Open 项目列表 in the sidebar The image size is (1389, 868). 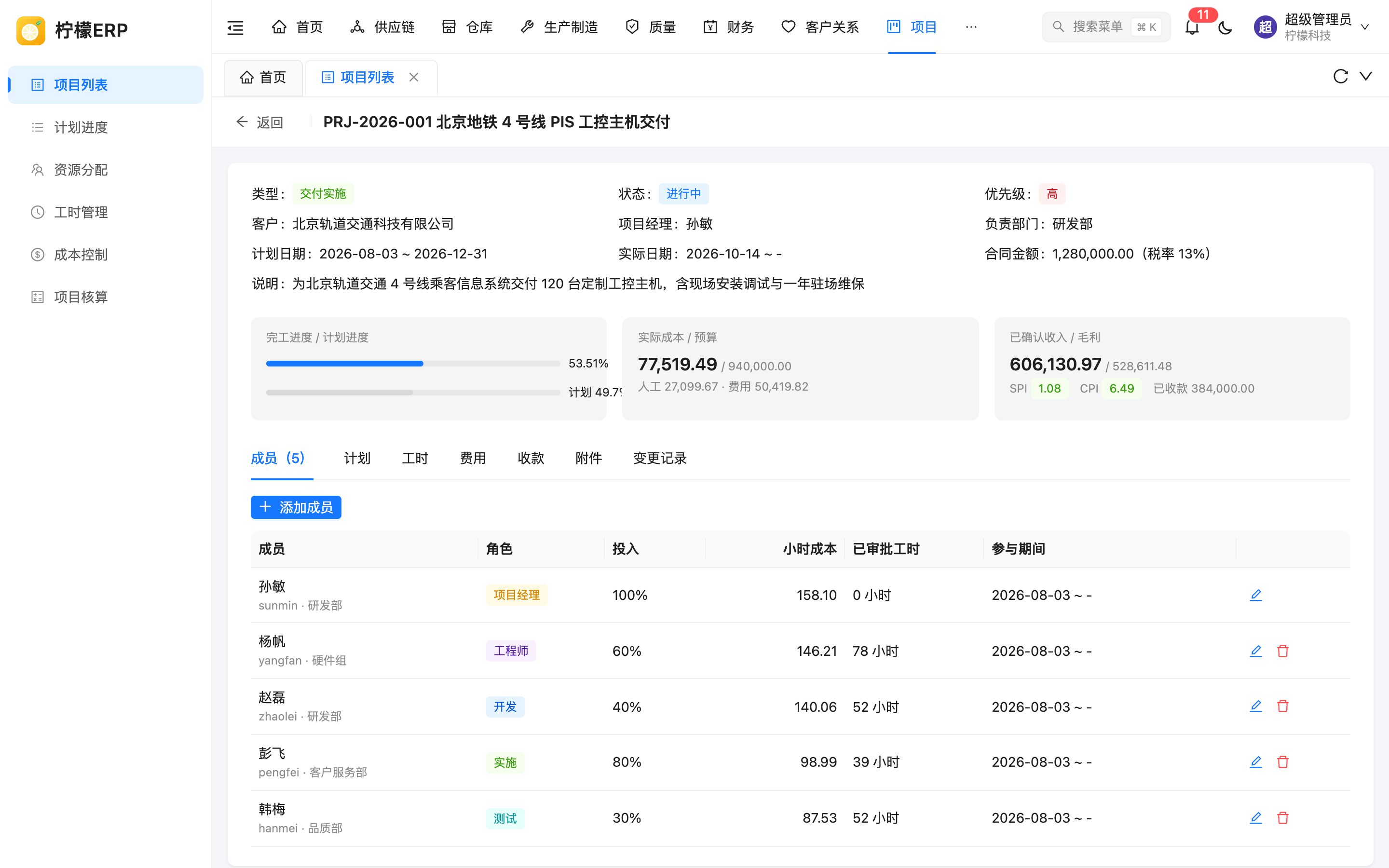tap(106, 85)
